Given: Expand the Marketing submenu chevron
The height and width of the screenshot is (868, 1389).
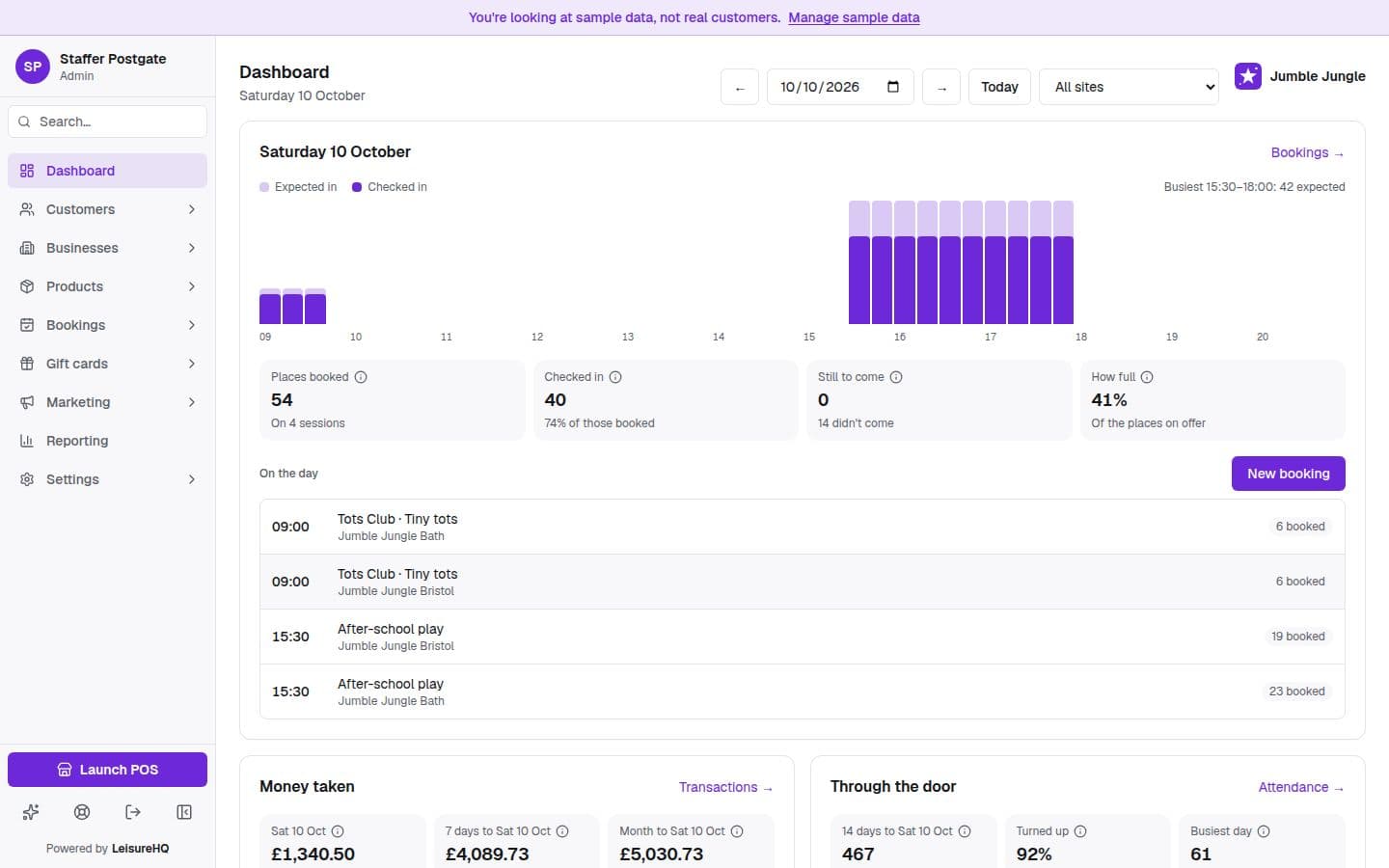Looking at the screenshot, I should tap(192, 402).
